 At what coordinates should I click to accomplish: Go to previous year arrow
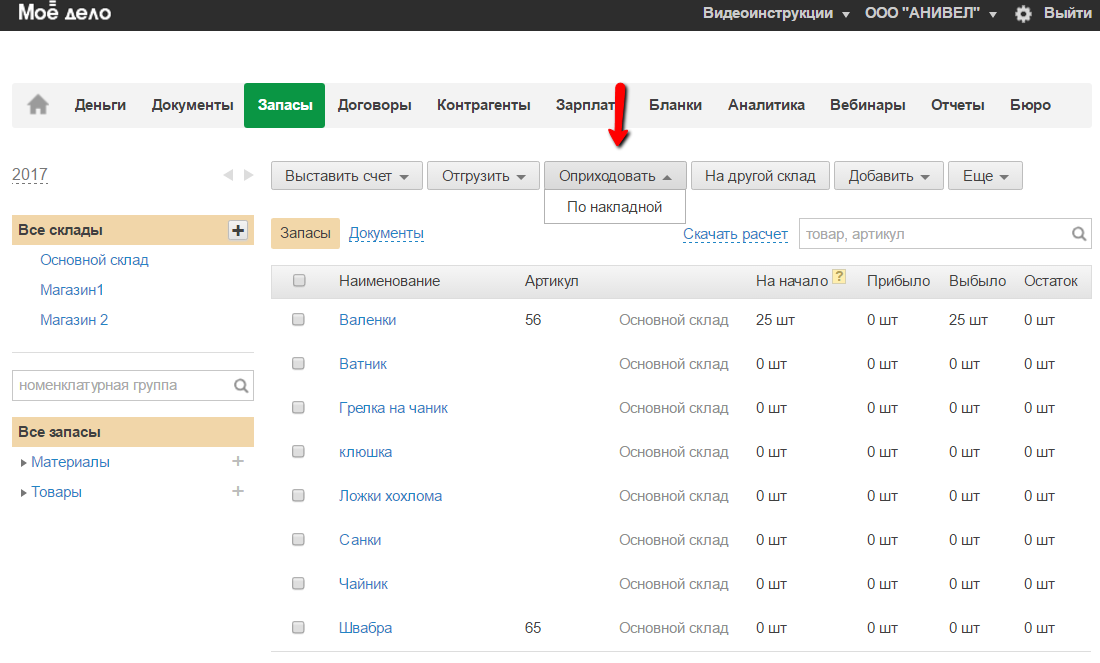point(228,175)
